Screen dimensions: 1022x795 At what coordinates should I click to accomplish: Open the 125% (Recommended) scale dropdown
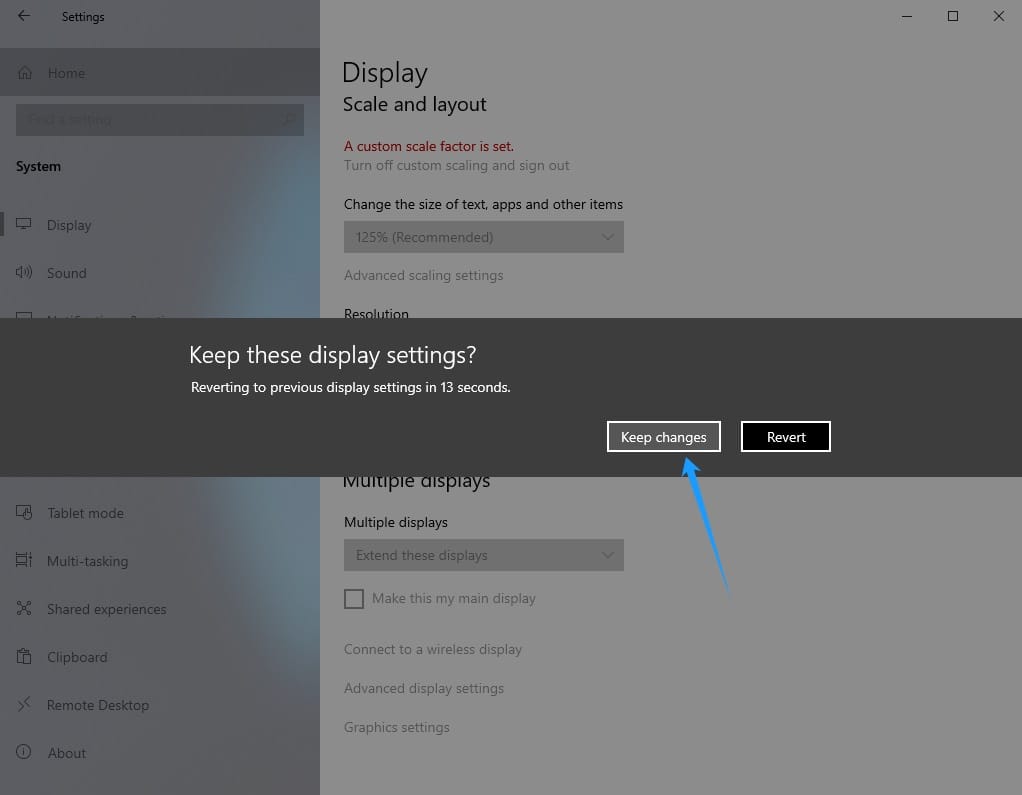pyautogui.click(x=483, y=237)
